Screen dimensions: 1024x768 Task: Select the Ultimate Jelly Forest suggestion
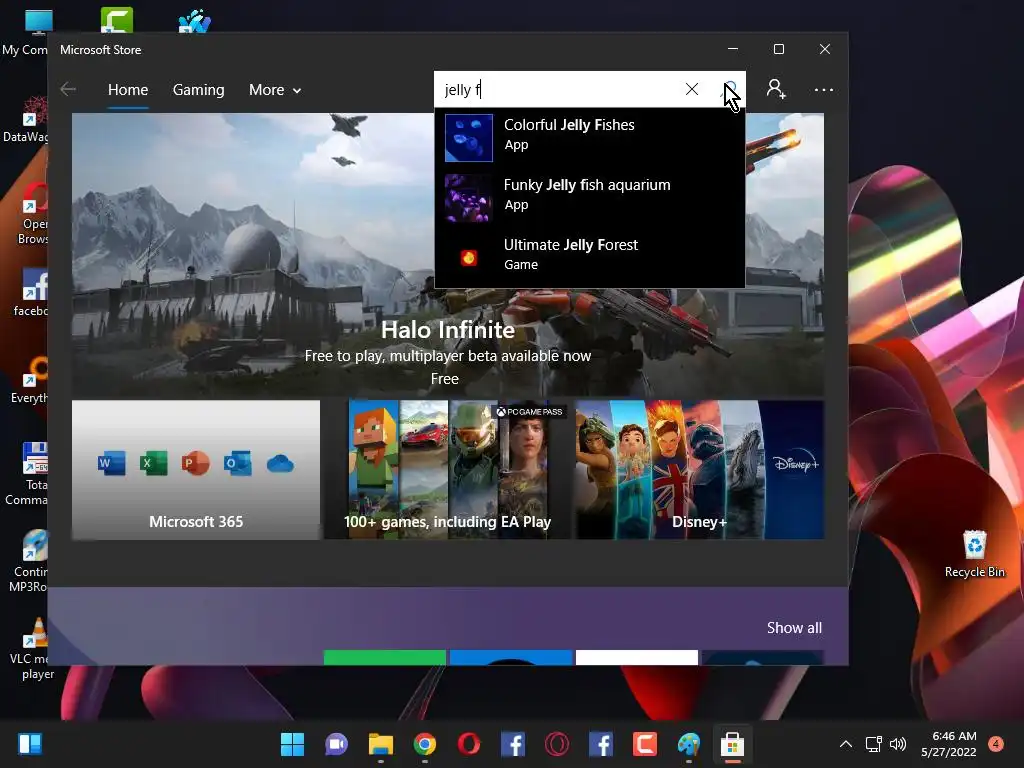tap(590, 257)
